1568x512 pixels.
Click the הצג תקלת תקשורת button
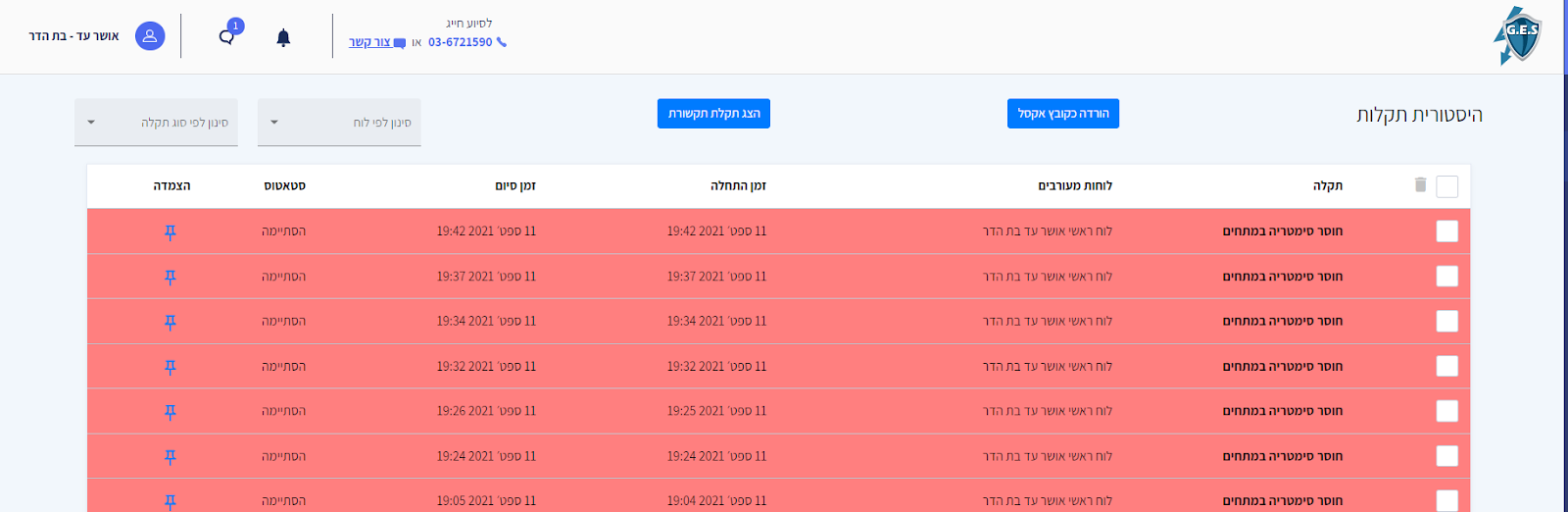coord(713,114)
